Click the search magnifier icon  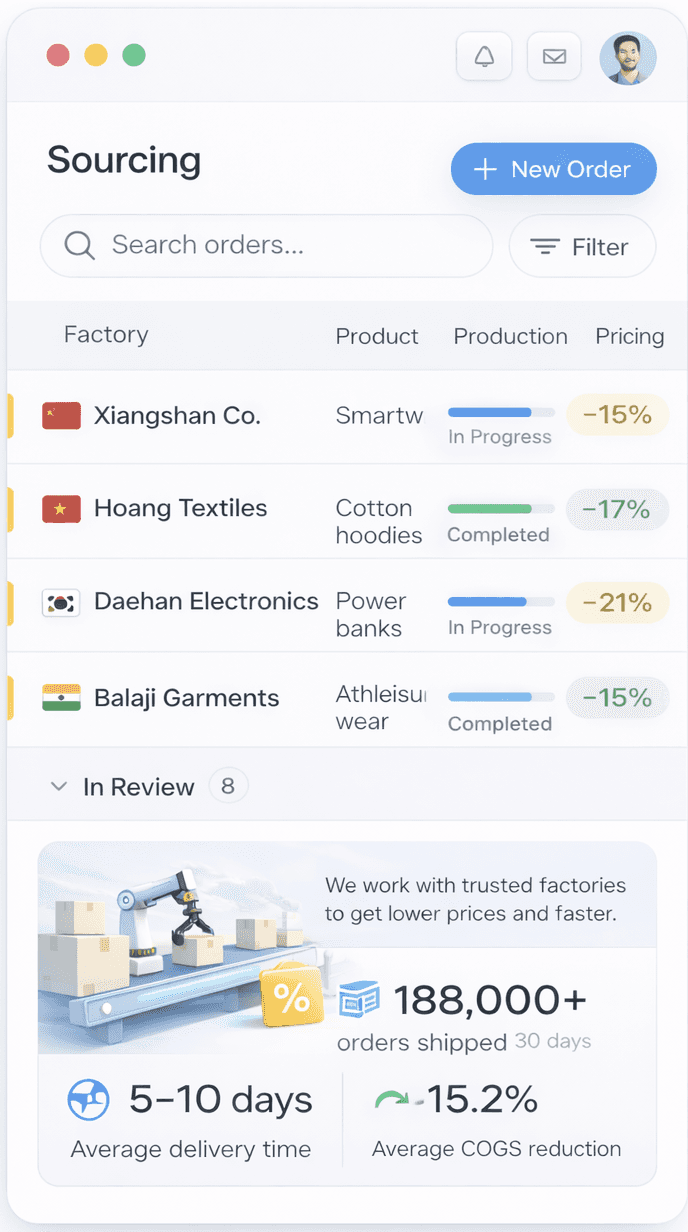[x=78, y=245]
